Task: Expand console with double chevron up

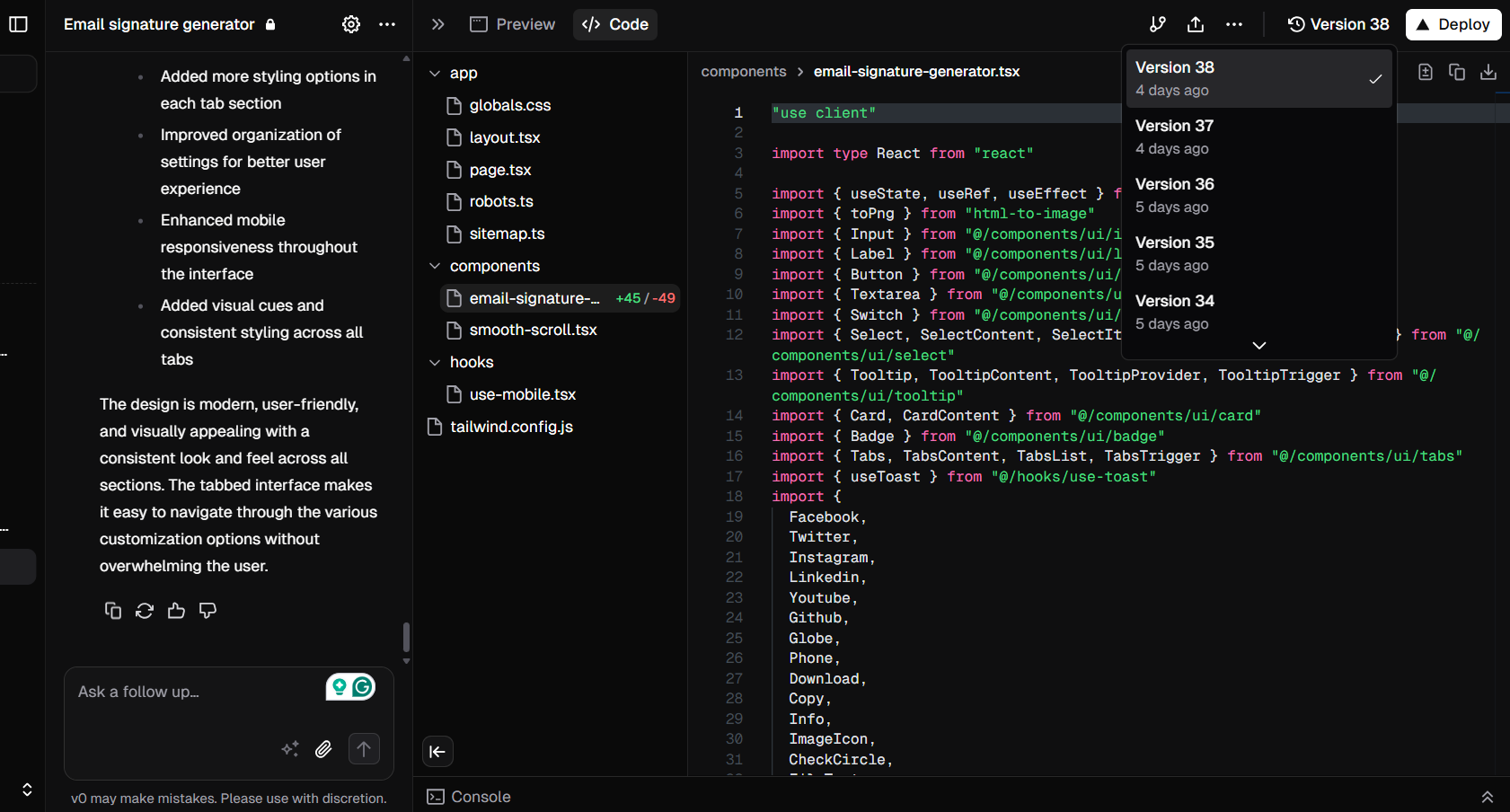Action: (1488, 797)
